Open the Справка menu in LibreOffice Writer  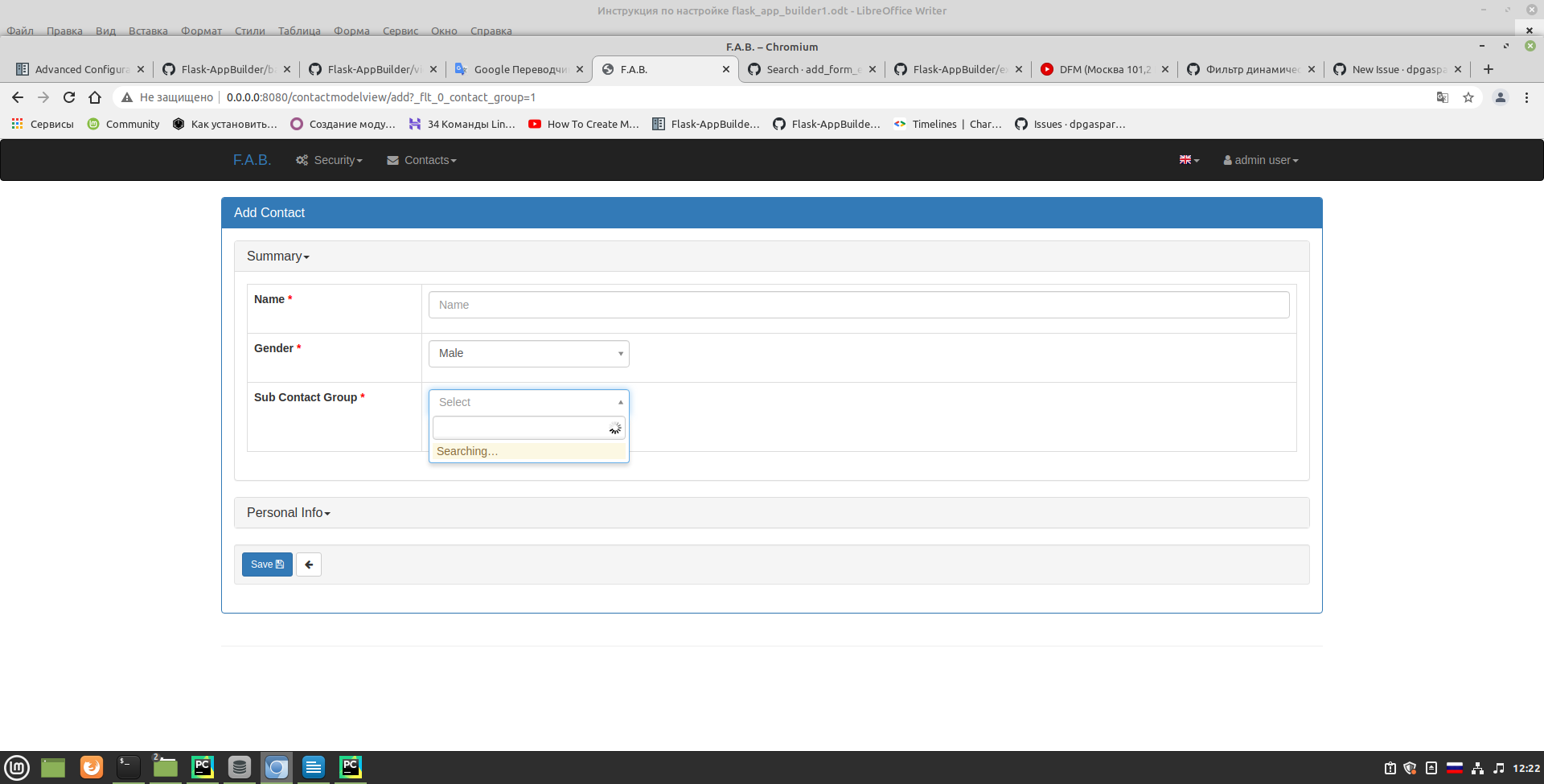point(491,31)
